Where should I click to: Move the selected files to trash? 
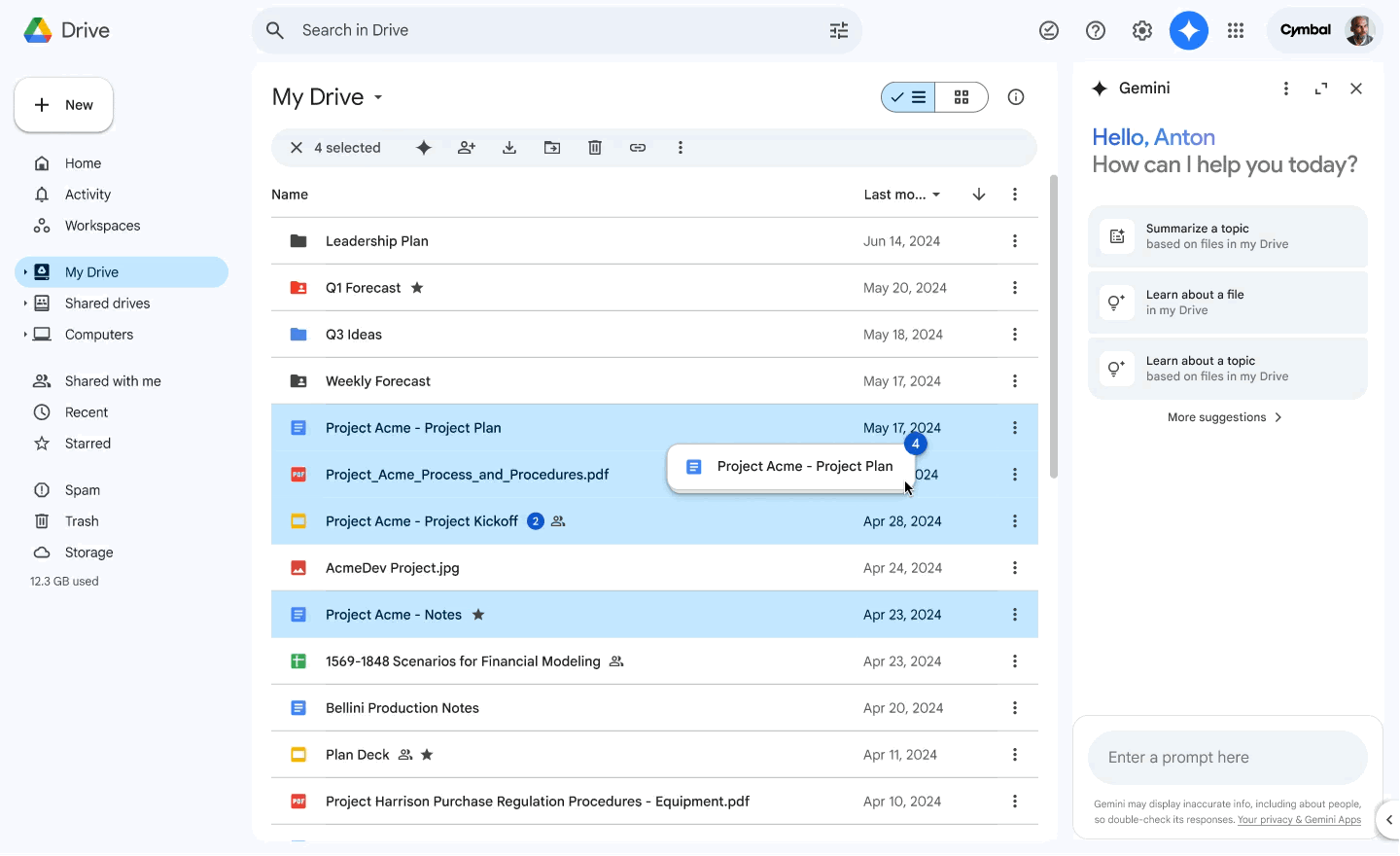[x=595, y=147]
